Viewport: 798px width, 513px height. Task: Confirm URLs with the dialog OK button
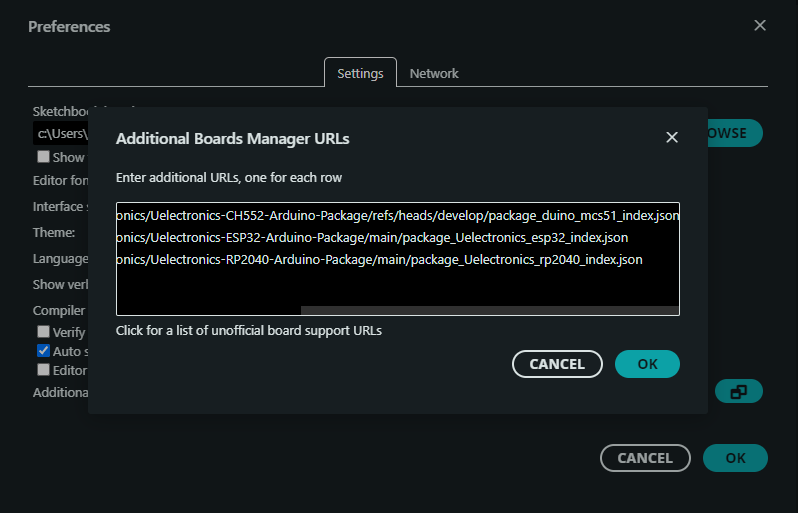pyautogui.click(x=647, y=364)
